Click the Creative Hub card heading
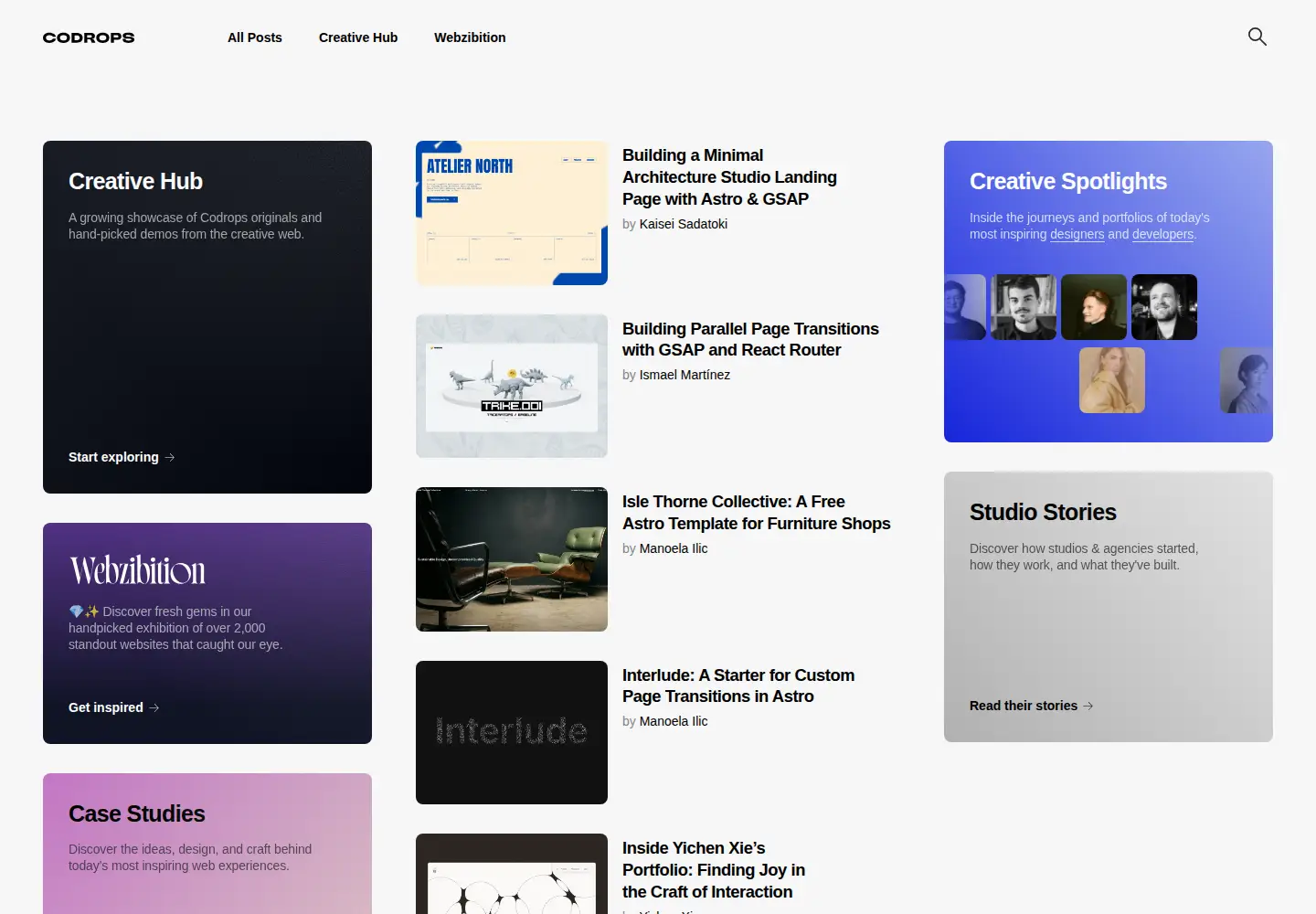This screenshot has height=914, width=1316. click(135, 181)
